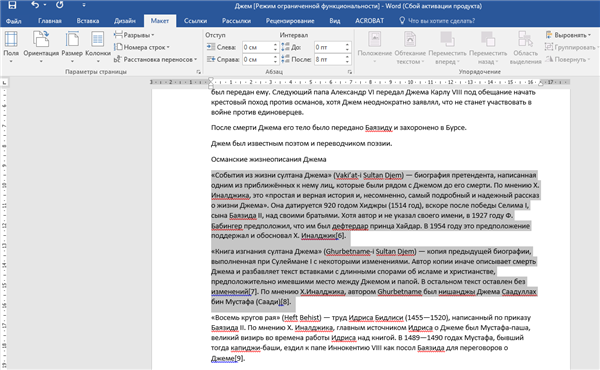This screenshot has height=370, width=600.
Task: Click the После spacing input field
Action: click(x=329, y=59)
